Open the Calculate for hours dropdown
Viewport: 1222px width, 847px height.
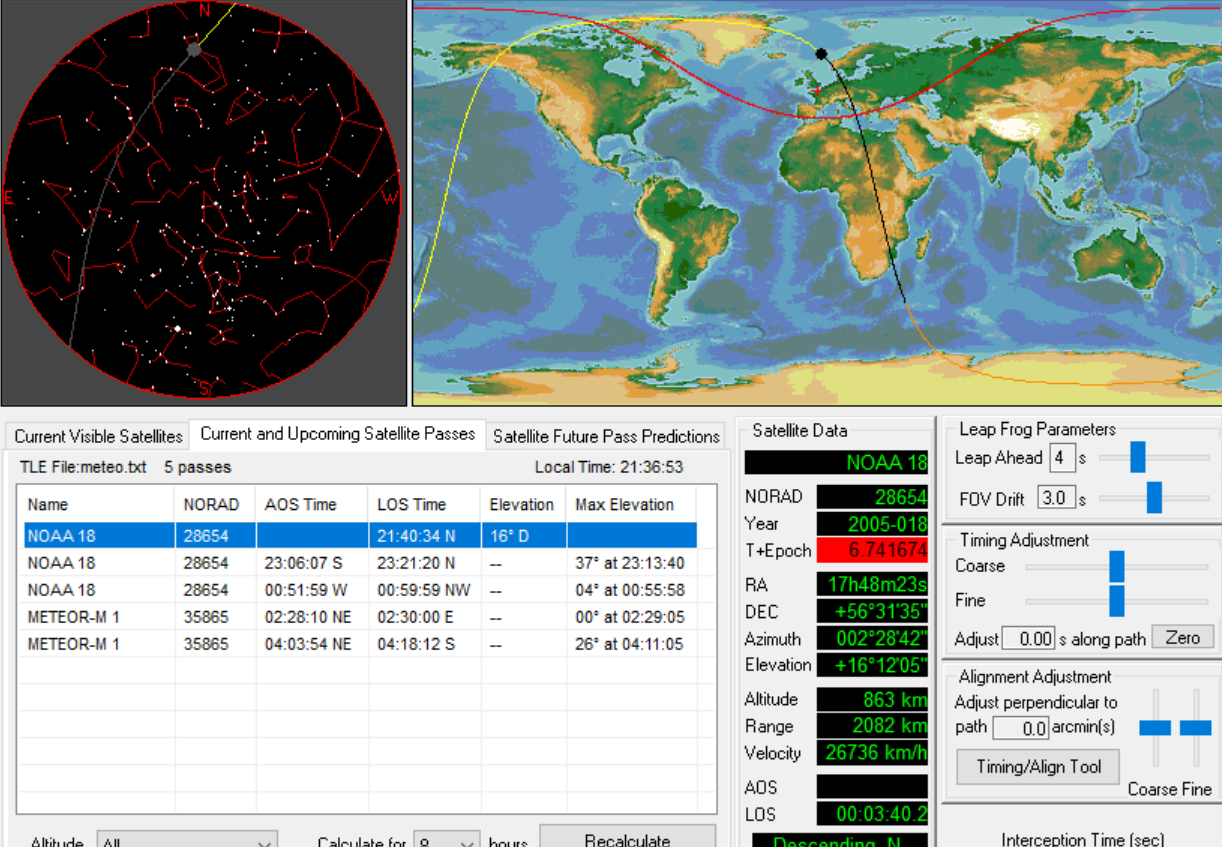click(446, 840)
